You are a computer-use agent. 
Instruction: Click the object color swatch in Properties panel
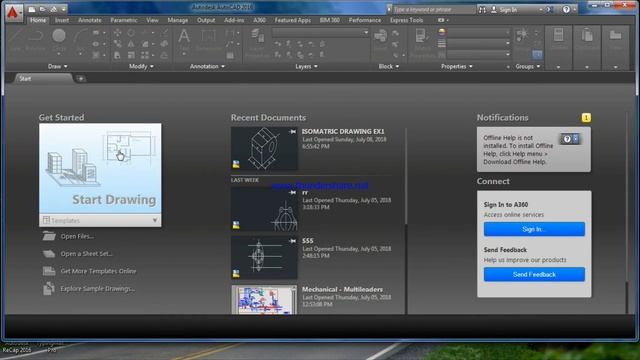click(x=442, y=32)
